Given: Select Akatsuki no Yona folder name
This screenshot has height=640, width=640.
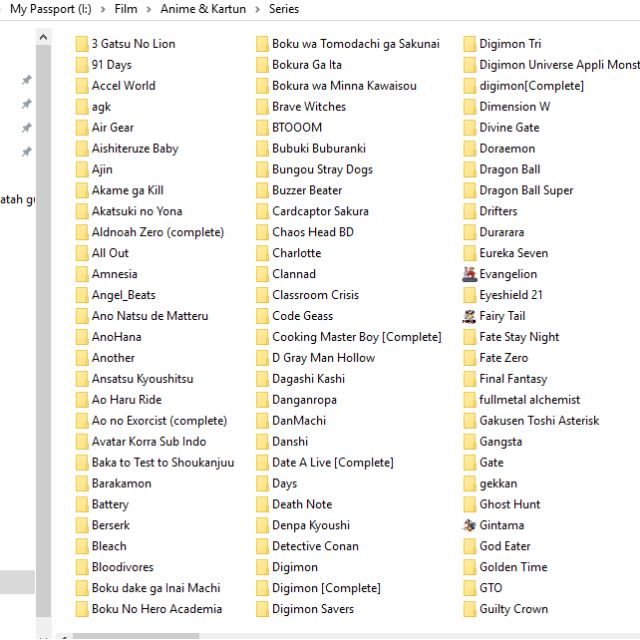Looking at the screenshot, I should coord(137,211).
